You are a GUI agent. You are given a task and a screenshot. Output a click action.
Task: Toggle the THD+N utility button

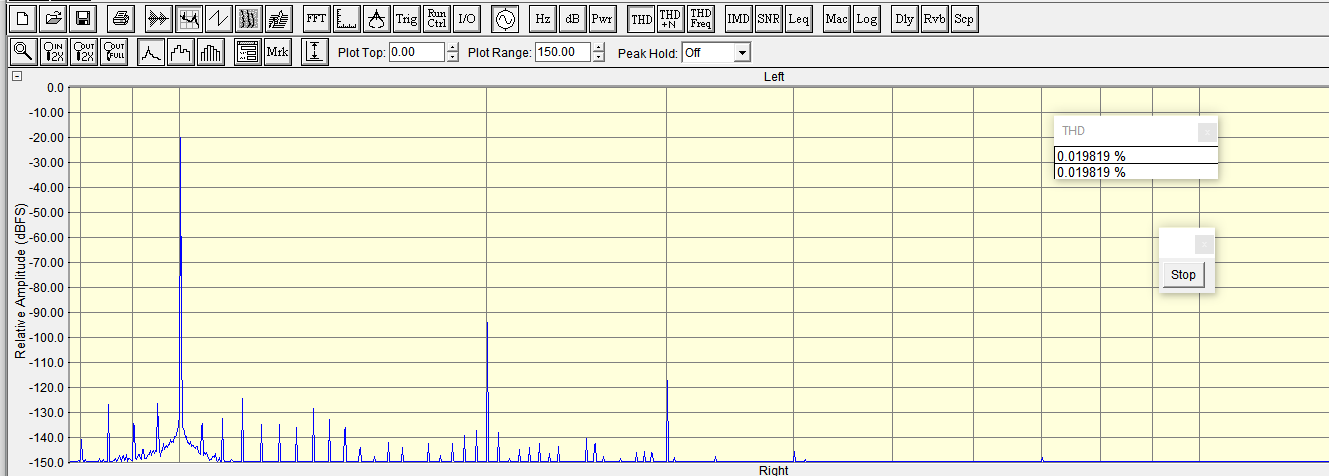click(671, 18)
